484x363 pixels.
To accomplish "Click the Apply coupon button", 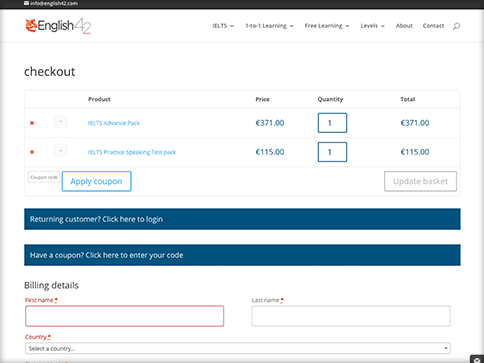I will tap(97, 181).
